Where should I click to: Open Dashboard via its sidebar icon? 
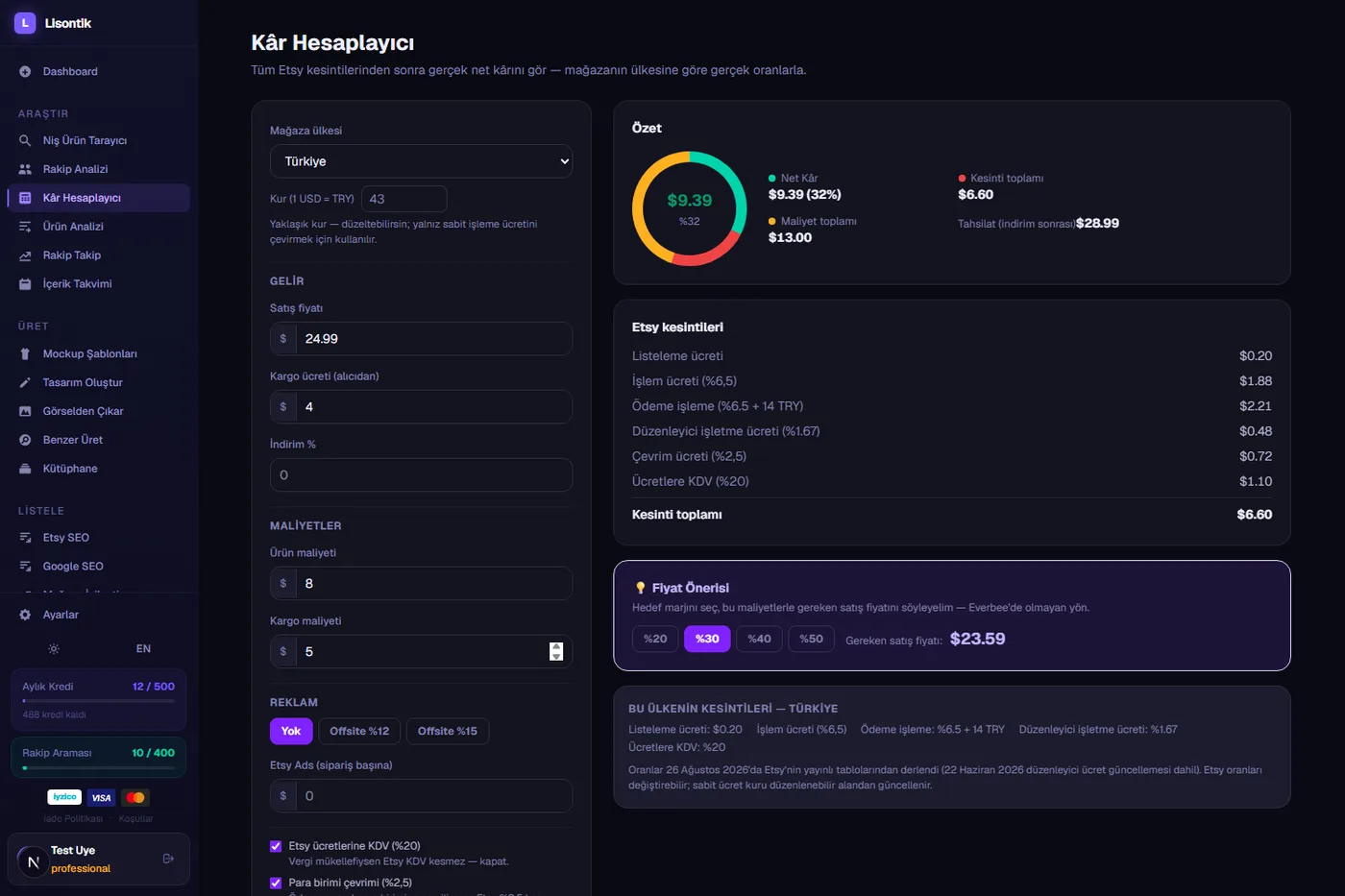tap(25, 72)
